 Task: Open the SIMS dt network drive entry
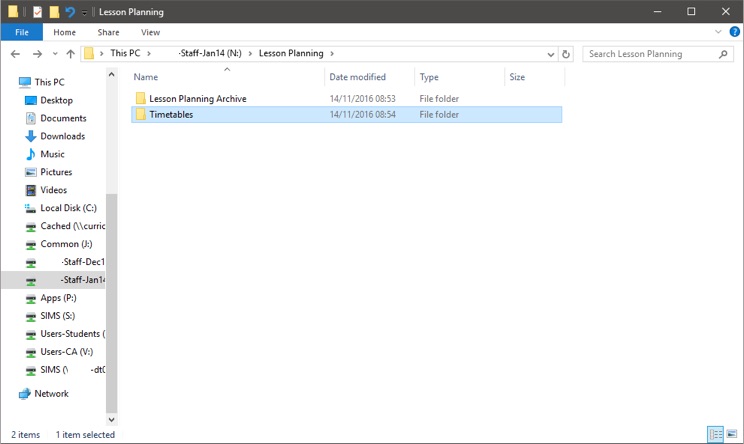pyautogui.click(x=73, y=370)
